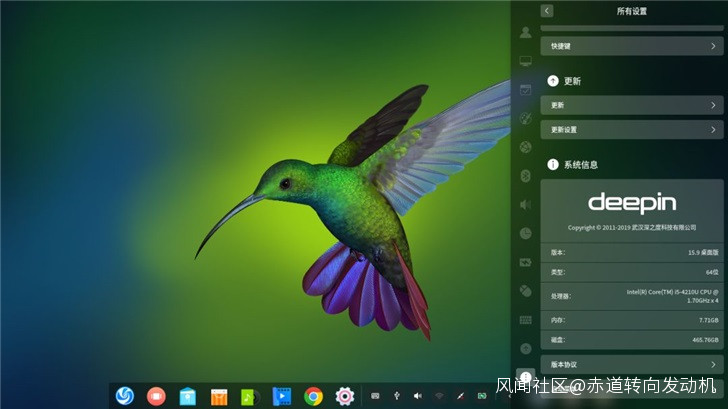Open the orange App Store dock icon
This screenshot has height=409, width=728.
point(219,397)
